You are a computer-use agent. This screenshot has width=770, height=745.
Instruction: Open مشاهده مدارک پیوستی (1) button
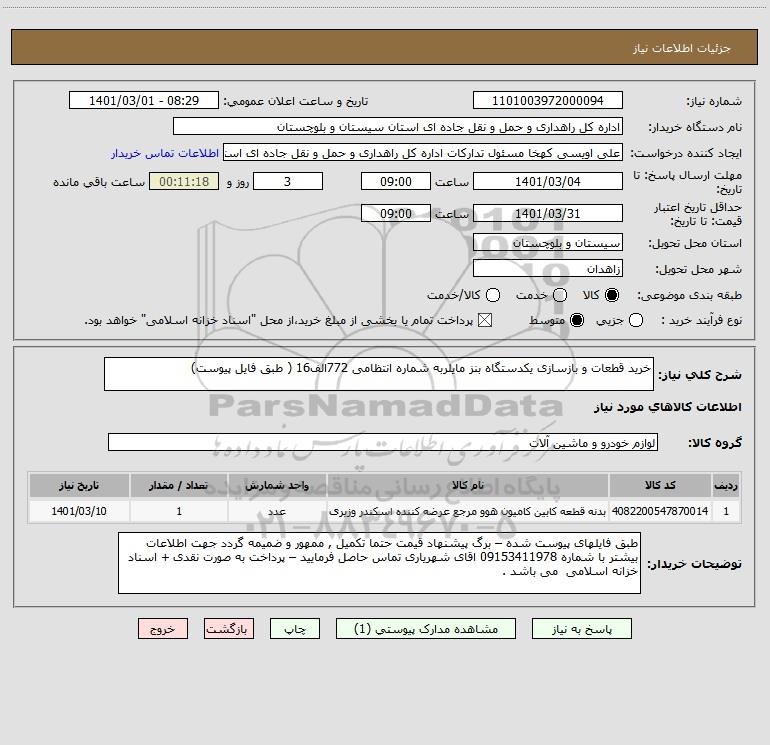[x=426, y=629]
